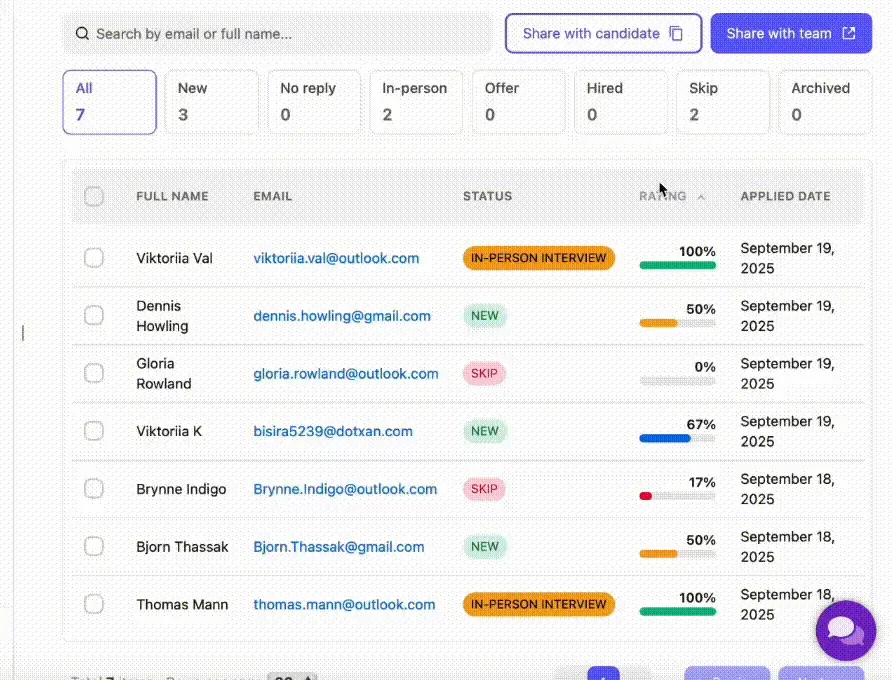Open dennis.howling@gmail.com email link

342,315
